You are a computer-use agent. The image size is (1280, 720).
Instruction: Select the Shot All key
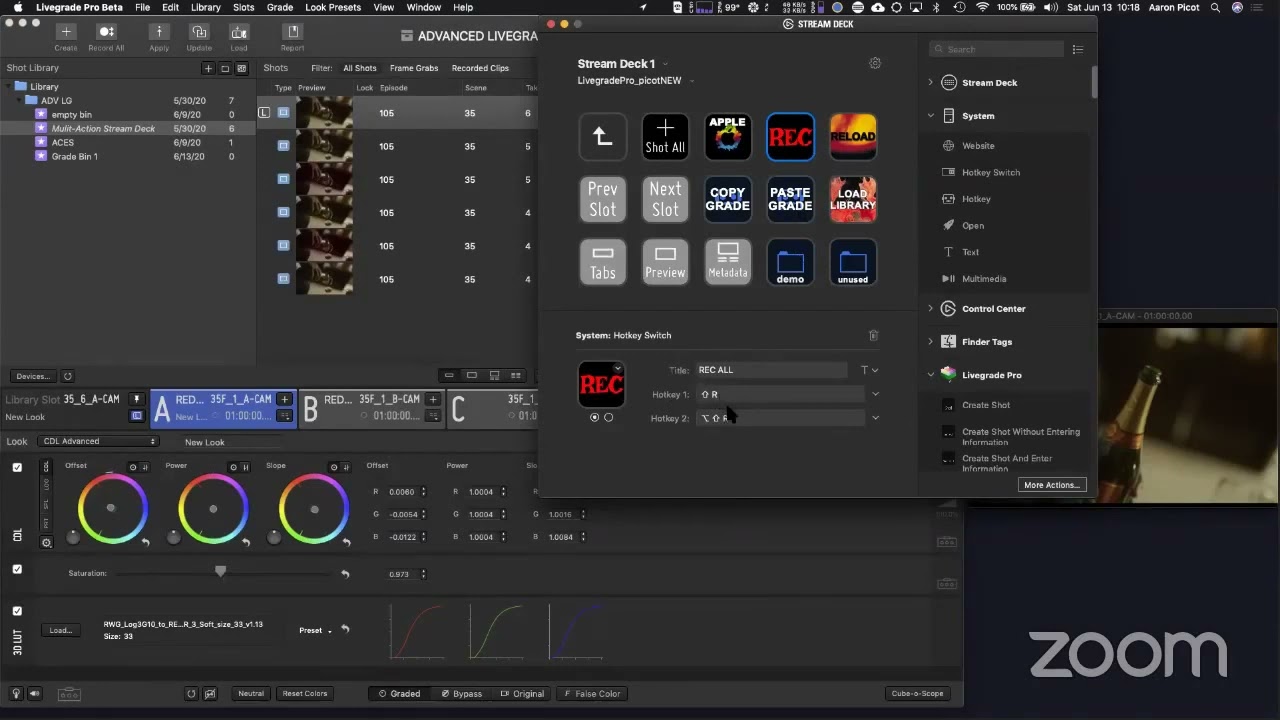click(x=665, y=137)
